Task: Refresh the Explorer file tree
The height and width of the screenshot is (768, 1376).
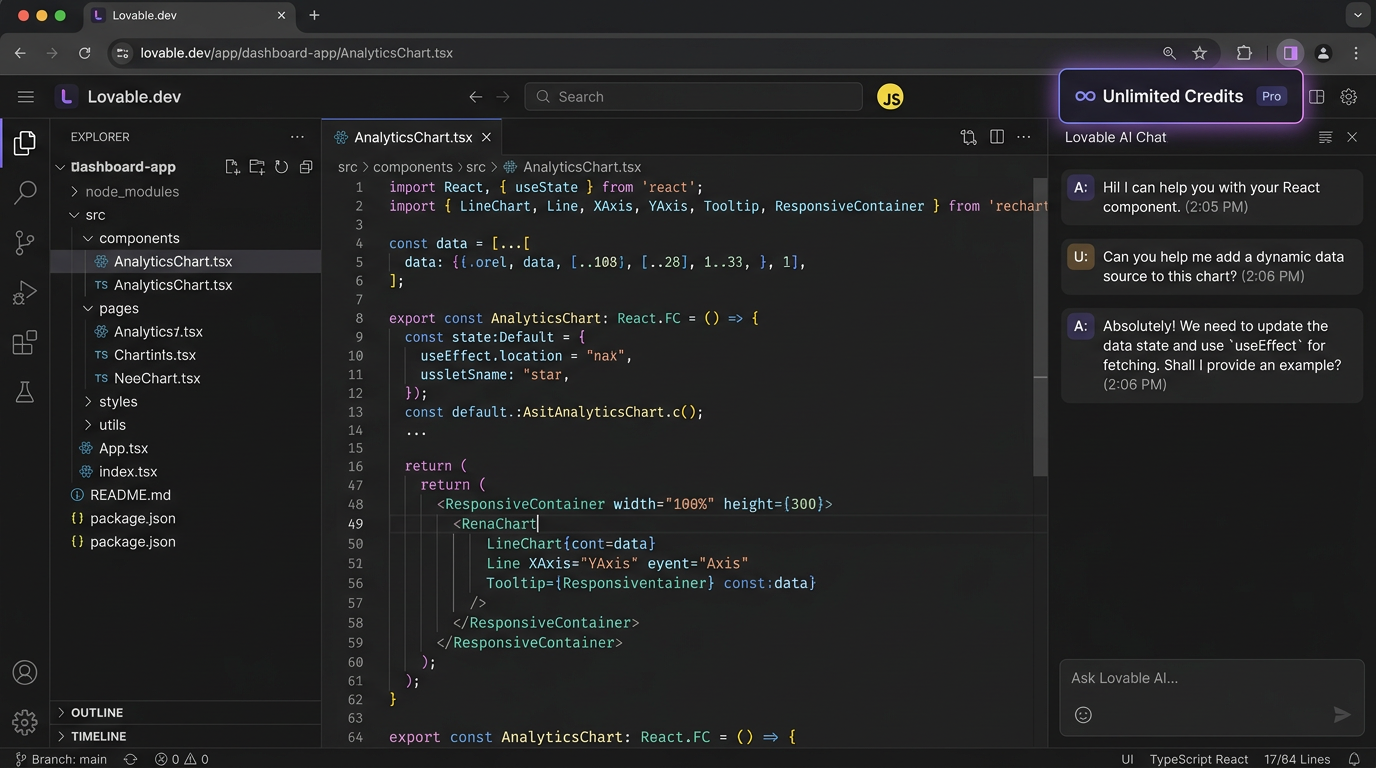Action: point(282,167)
